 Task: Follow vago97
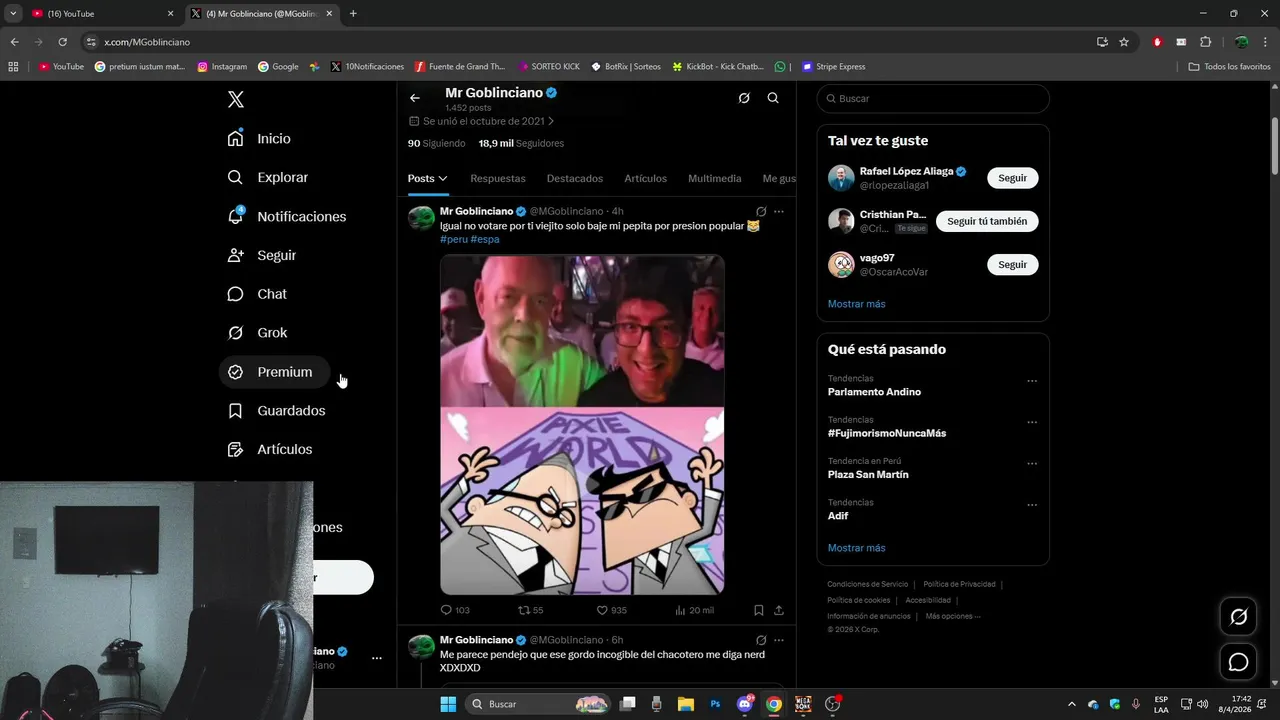coord(1013,265)
